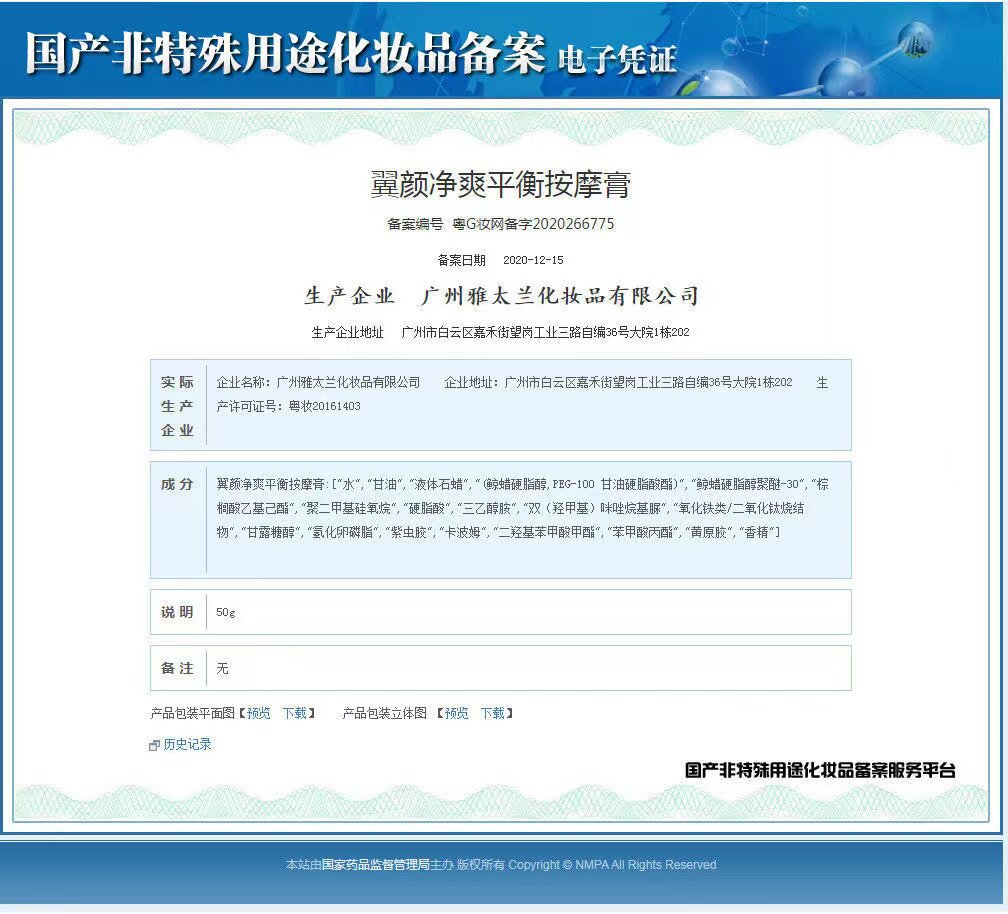Screen dimensions: 1008x914
Task: Select the 50g specification value
Action: pyautogui.click(x=226, y=613)
